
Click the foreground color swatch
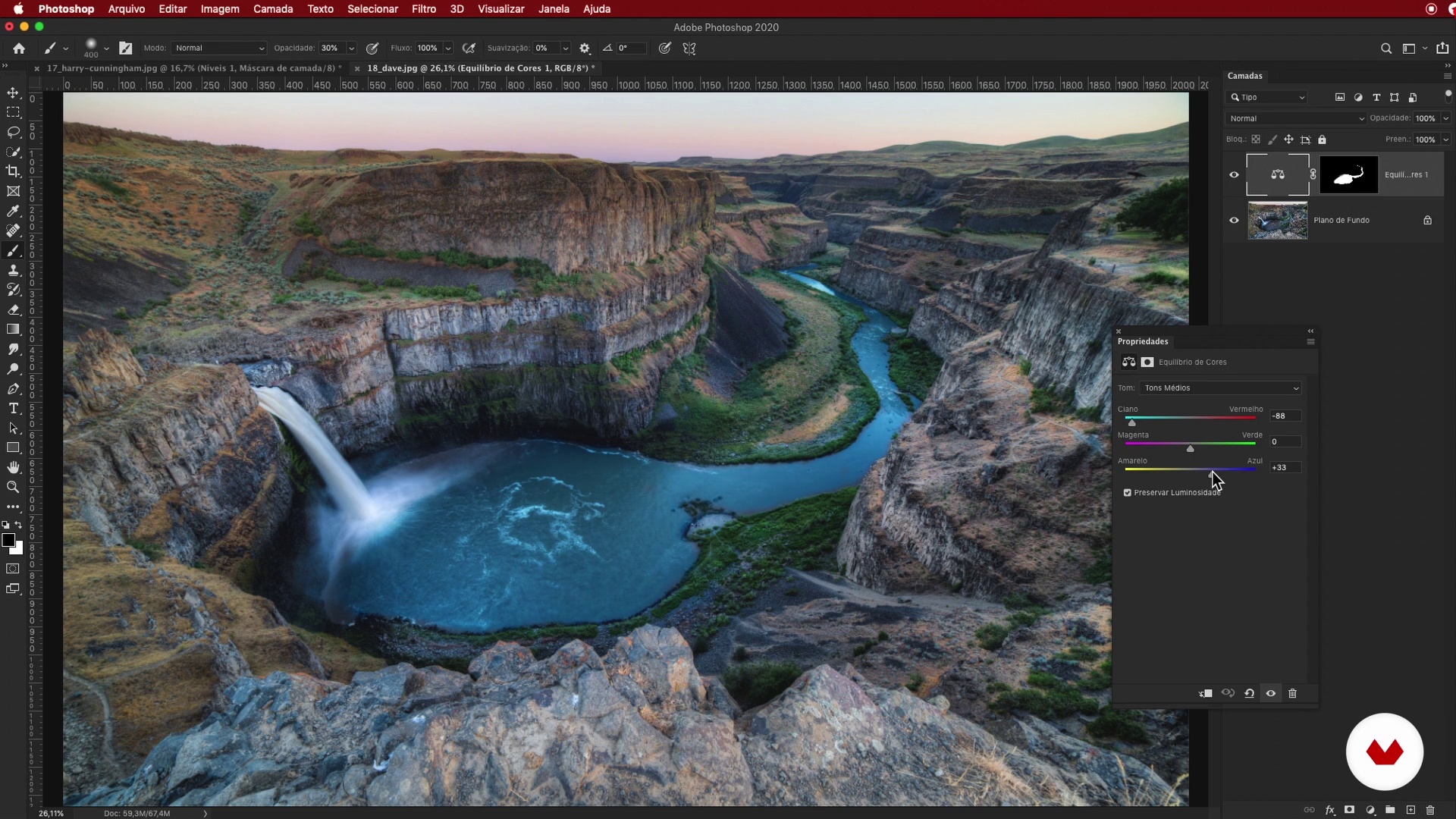(8, 541)
